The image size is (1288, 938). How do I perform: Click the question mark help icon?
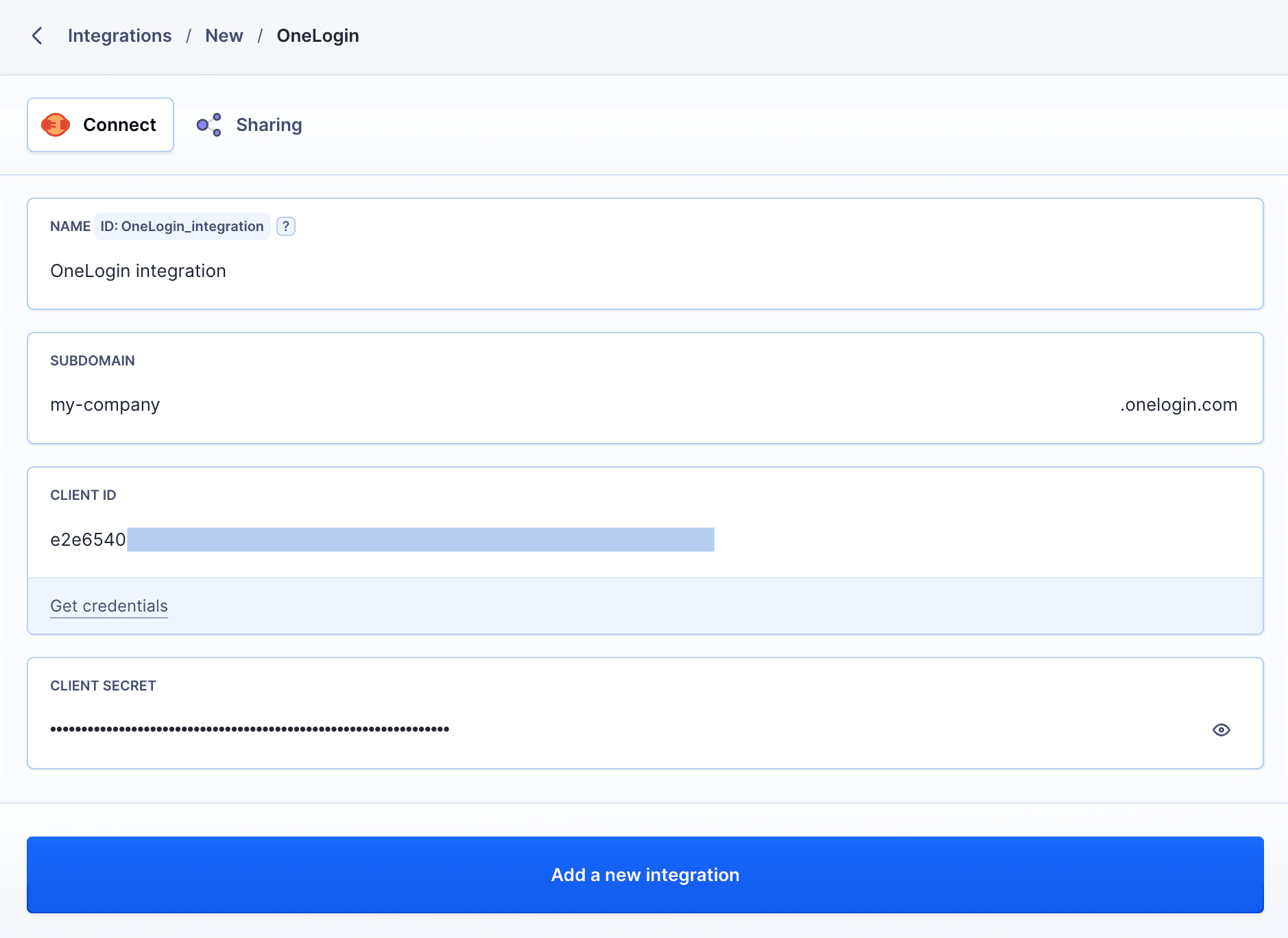[286, 226]
